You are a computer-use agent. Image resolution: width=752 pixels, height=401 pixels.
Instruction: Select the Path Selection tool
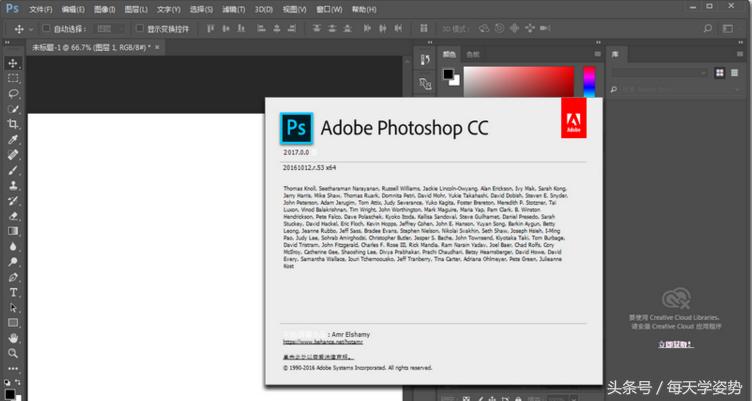[13, 307]
